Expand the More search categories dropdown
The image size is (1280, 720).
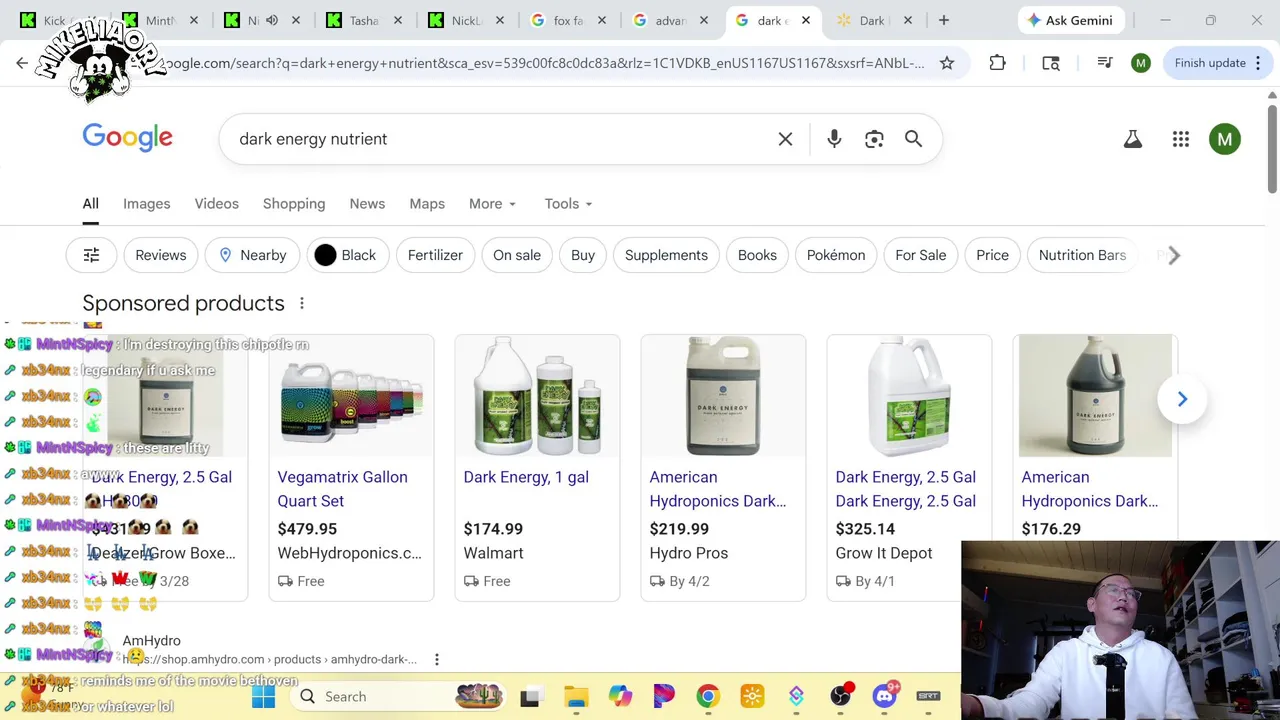(x=492, y=204)
